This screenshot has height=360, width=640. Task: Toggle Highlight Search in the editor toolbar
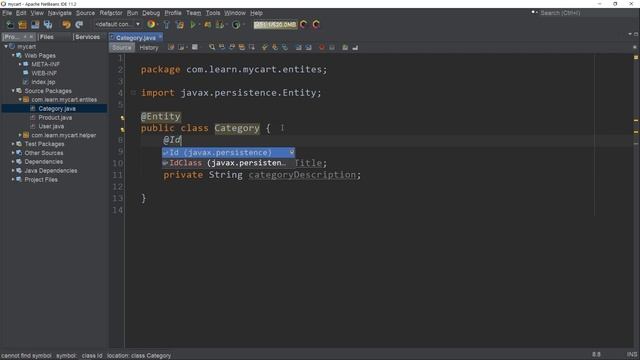coord(242,47)
